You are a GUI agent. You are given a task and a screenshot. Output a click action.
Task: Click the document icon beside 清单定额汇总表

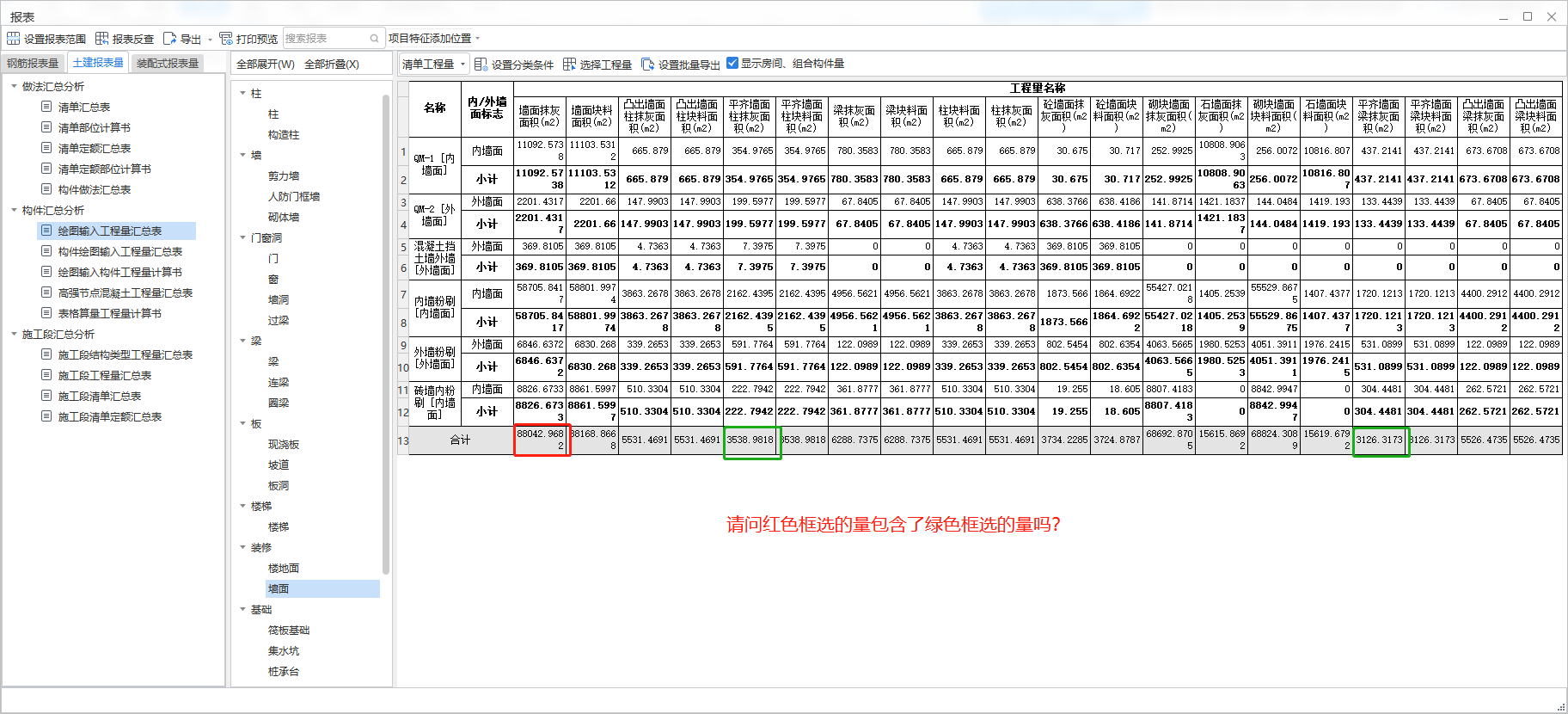click(x=46, y=148)
